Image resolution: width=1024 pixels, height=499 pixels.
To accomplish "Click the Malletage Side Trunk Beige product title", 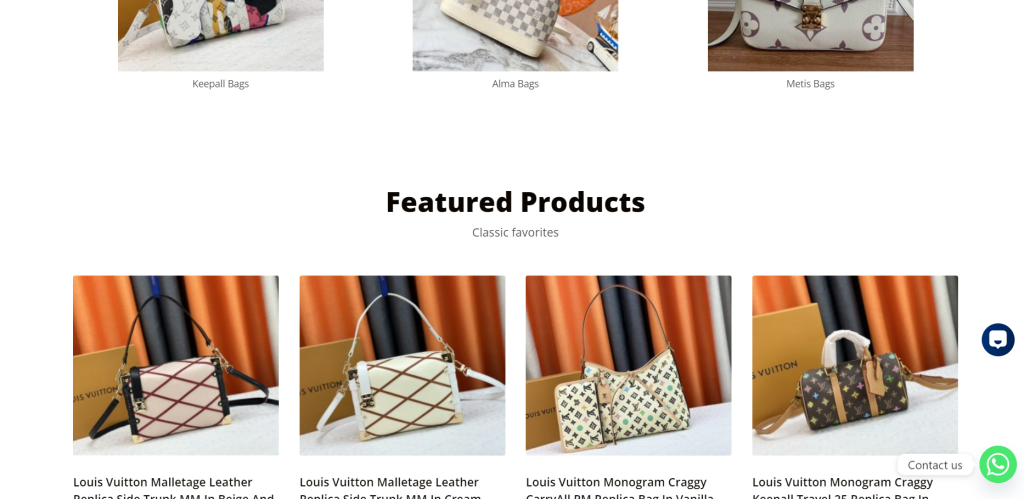I will click(x=174, y=489).
